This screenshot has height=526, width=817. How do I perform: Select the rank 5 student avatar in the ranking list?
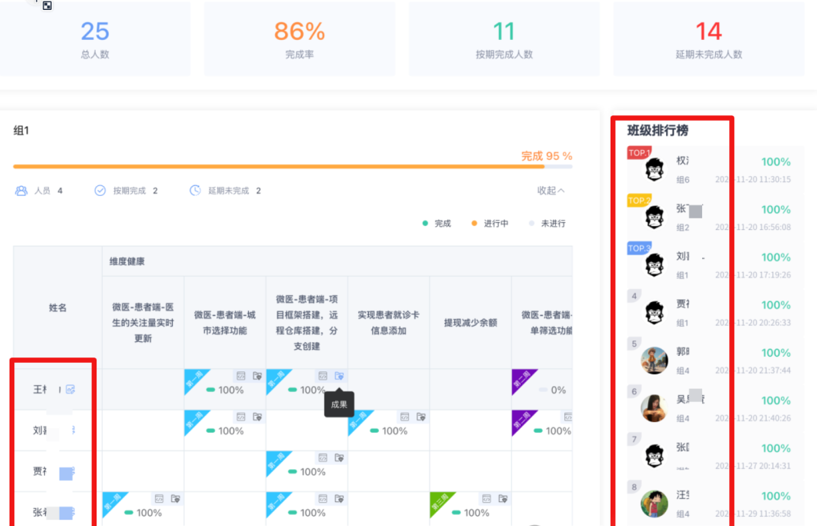(x=655, y=360)
